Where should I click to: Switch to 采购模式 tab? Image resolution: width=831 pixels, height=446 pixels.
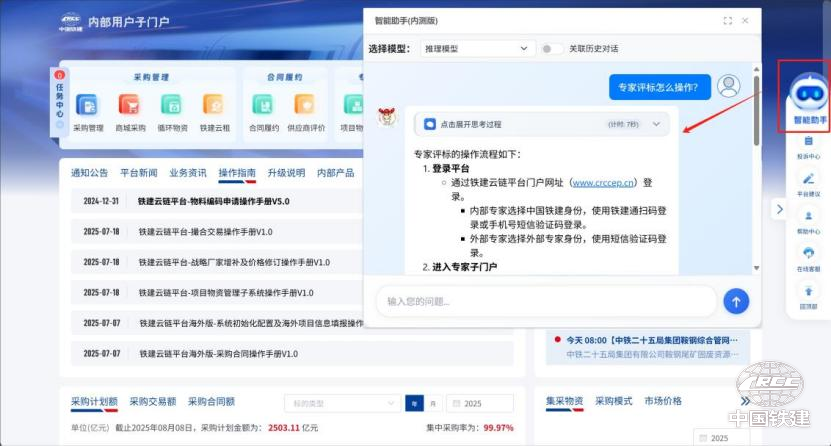point(614,401)
